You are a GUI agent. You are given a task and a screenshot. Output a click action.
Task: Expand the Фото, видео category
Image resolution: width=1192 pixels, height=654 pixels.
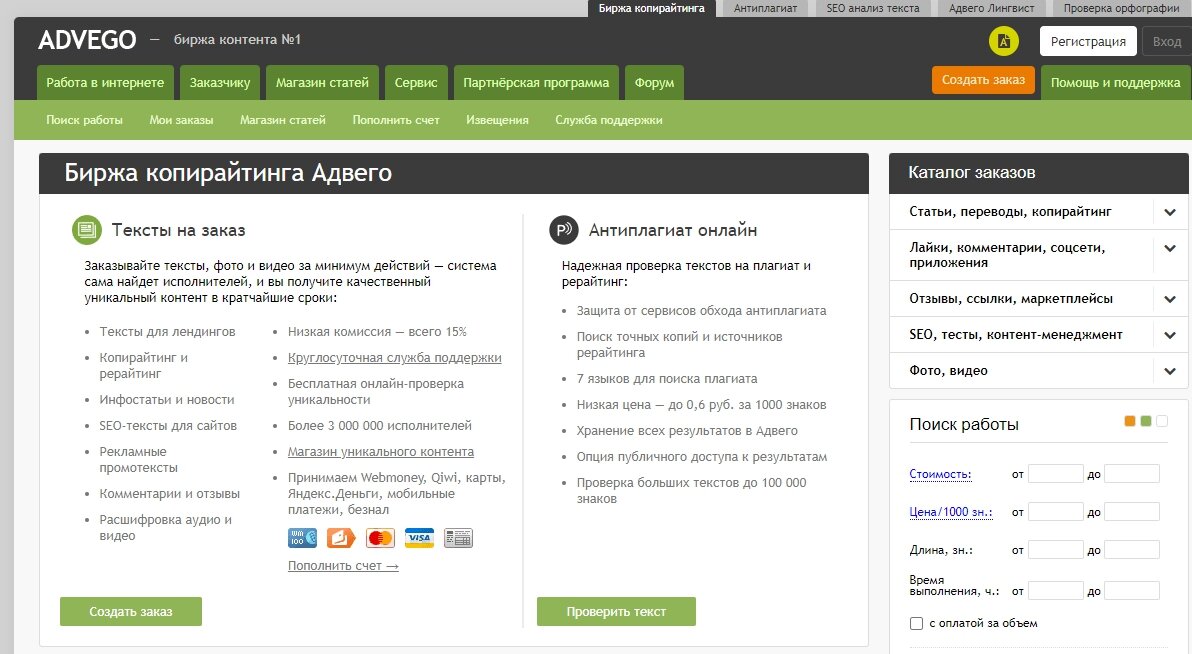[x=1170, y=371]
